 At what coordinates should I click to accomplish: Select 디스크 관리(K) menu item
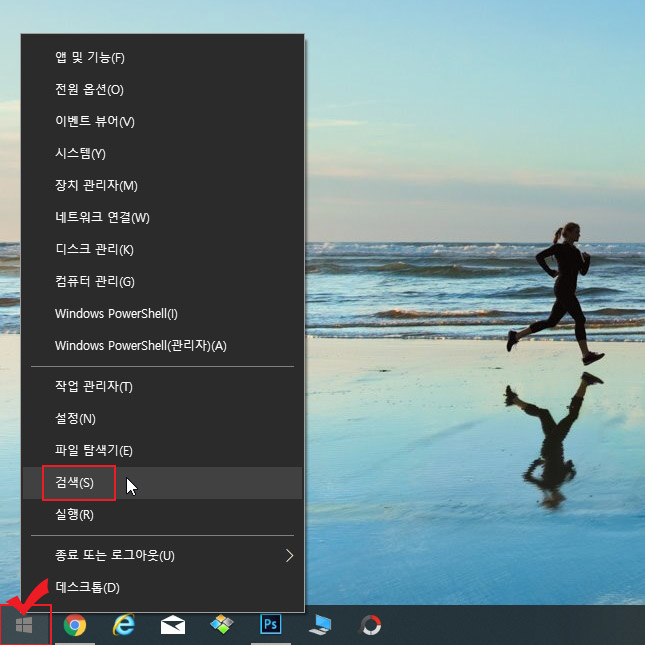tap(162, 250)
